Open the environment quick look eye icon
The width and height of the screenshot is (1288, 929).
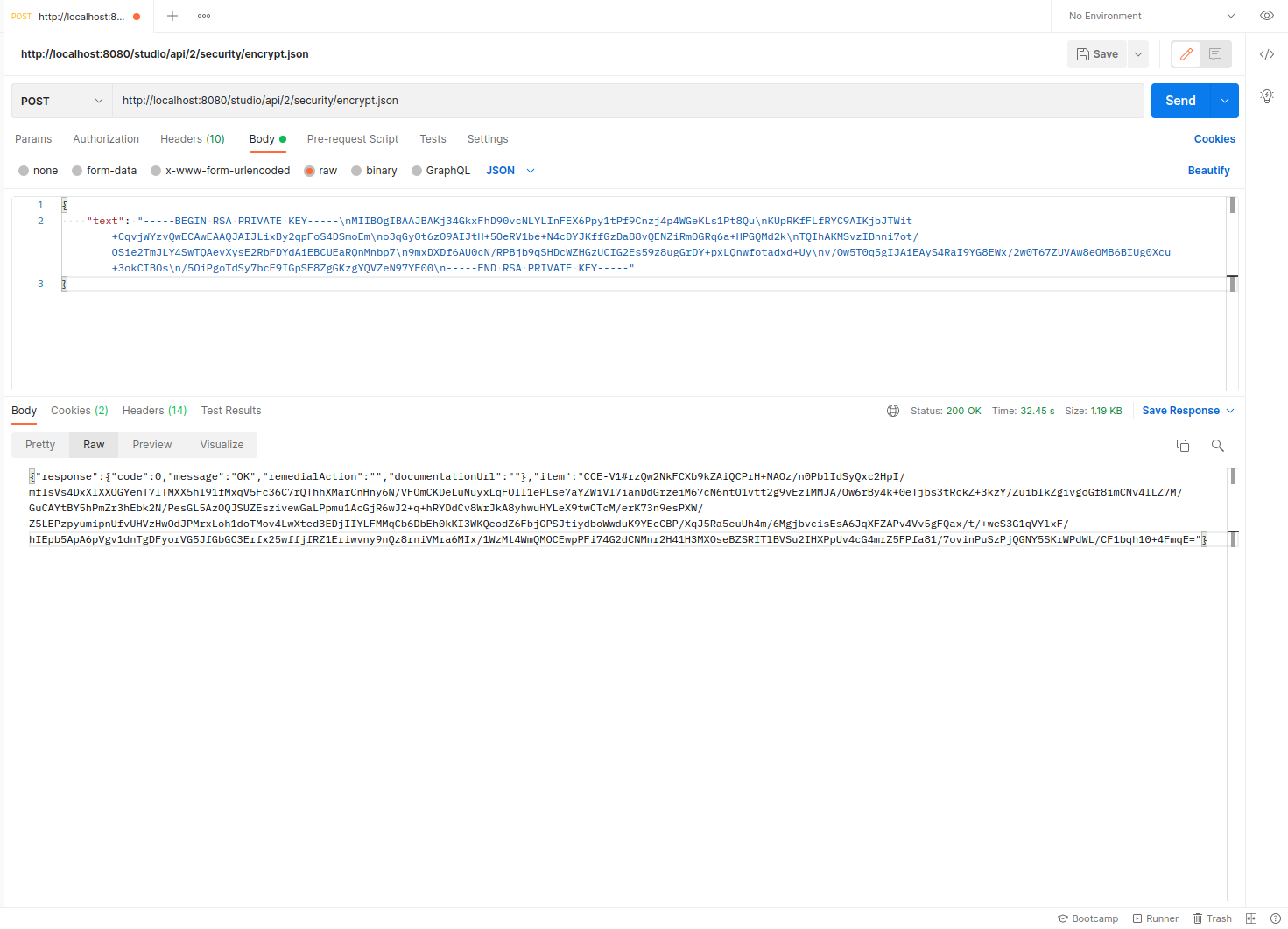(1266, 16)
